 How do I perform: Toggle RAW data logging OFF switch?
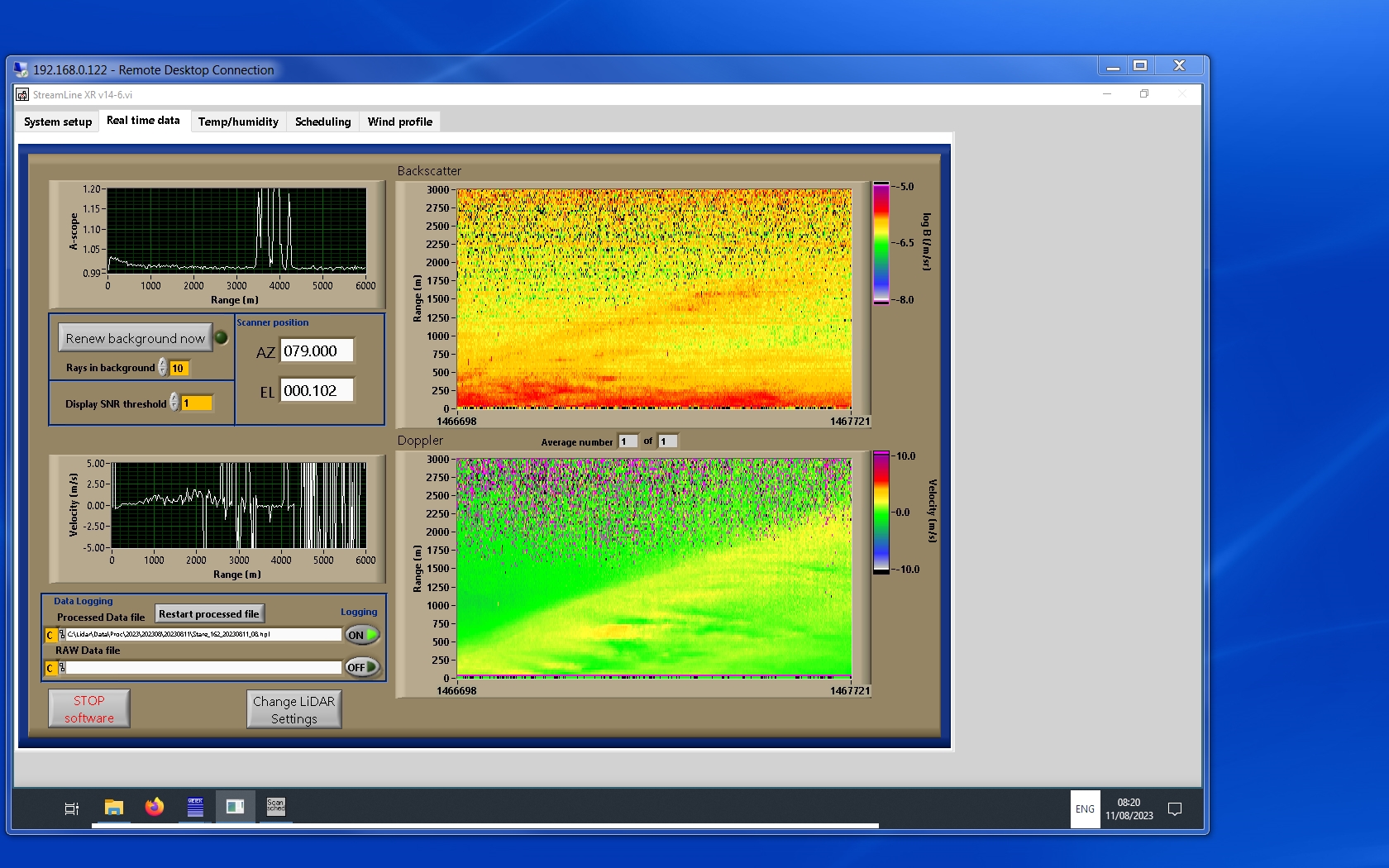coord(362,667)
